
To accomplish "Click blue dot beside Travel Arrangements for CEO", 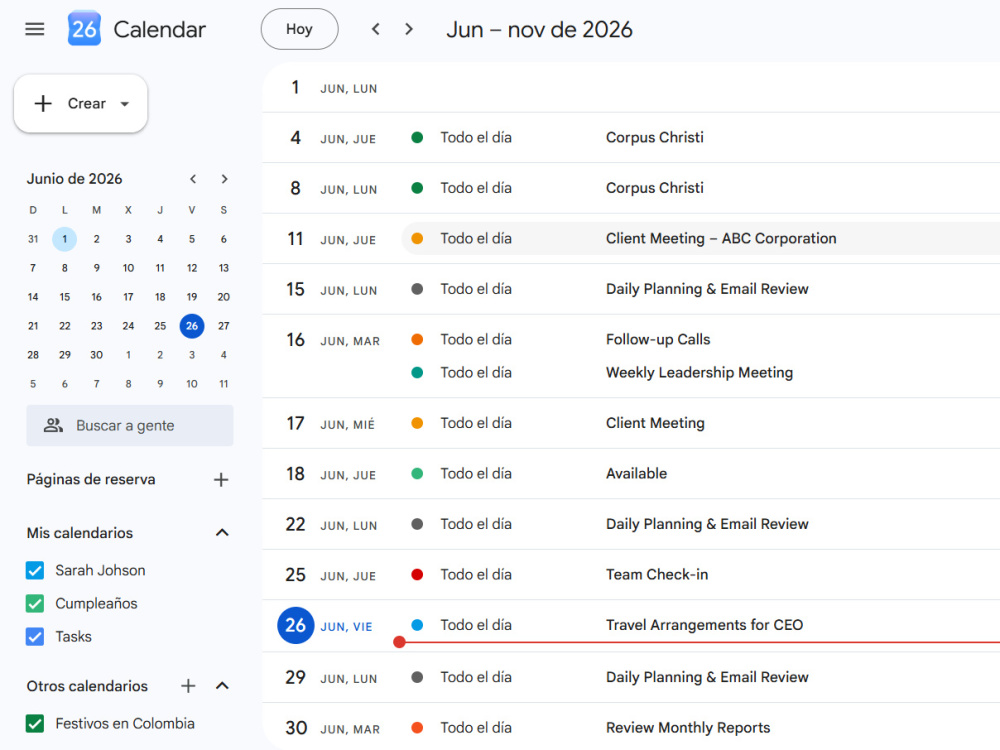I will (x=417, y=625).
